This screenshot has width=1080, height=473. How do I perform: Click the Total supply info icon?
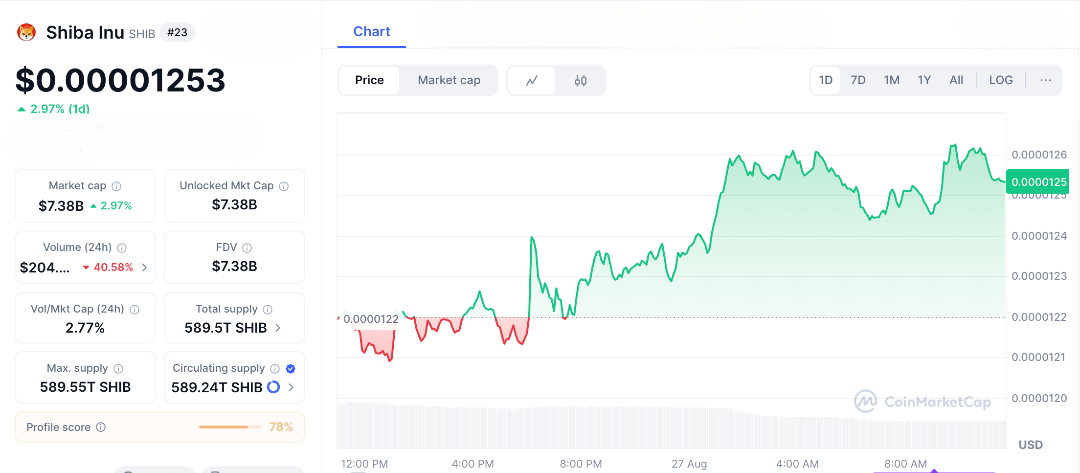coord(268,310)
